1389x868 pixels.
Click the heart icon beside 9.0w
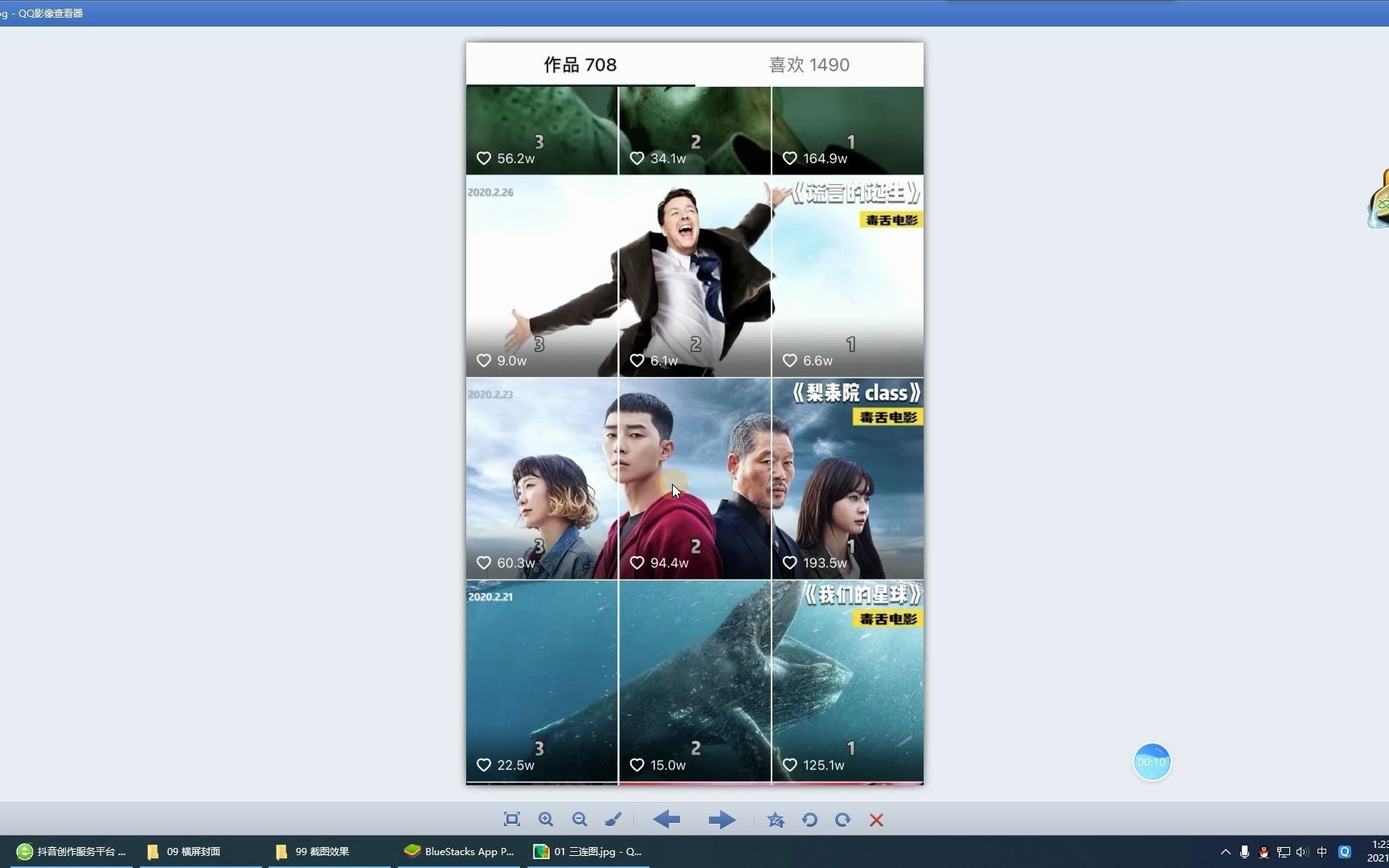[x=484, y=361]
